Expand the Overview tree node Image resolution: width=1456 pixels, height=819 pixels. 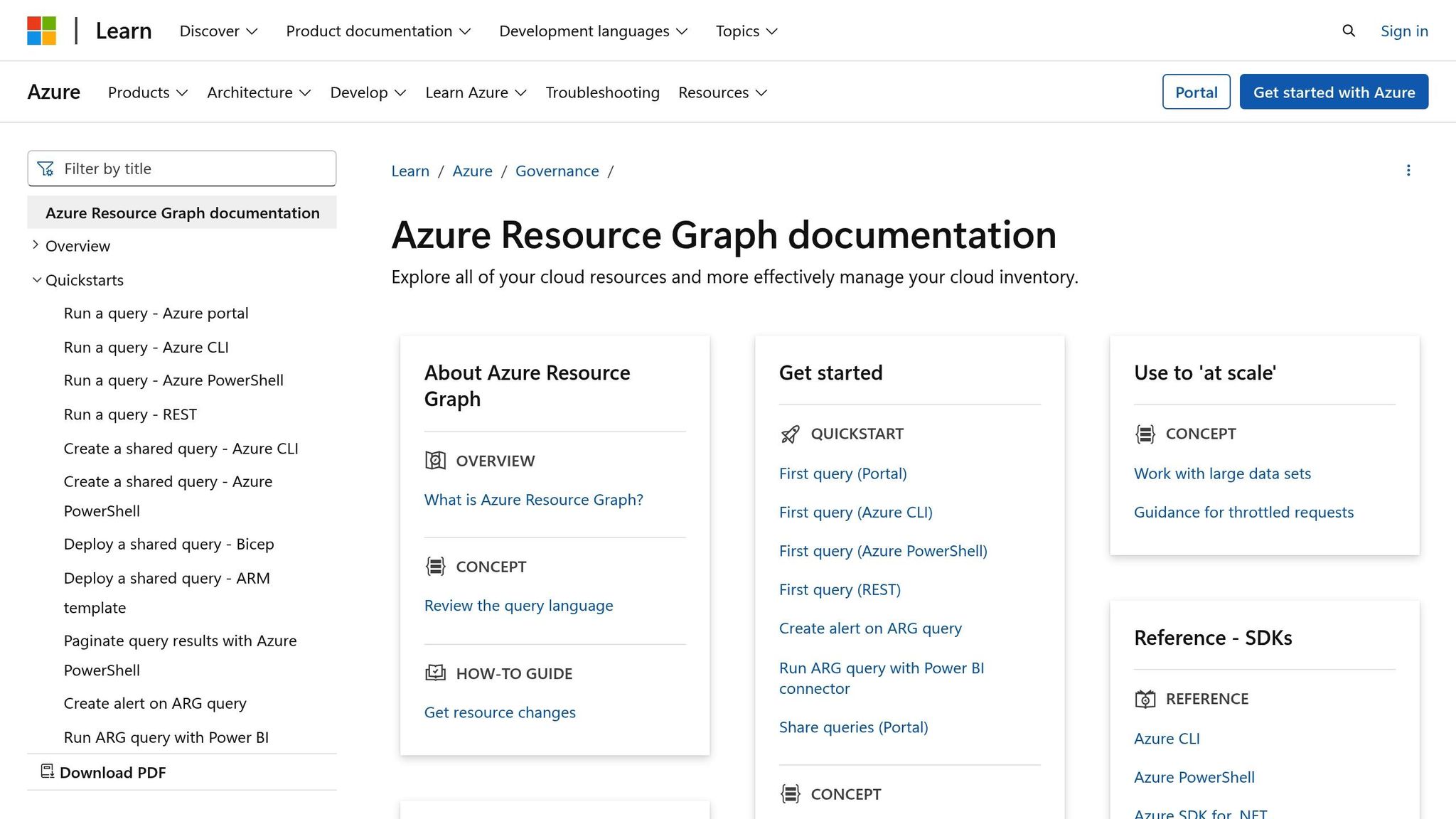pos(36,245)
